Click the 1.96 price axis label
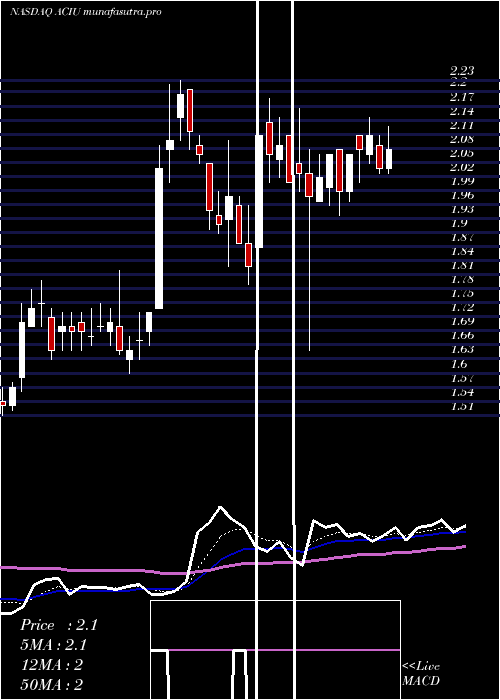The image size is (500, 700). pos(462,195)
